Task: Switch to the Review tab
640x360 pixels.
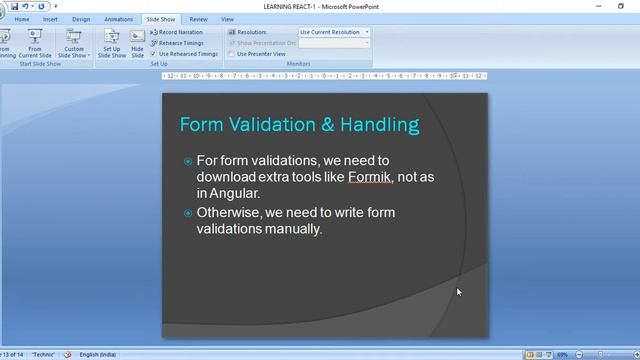Action: pos(198,19)
